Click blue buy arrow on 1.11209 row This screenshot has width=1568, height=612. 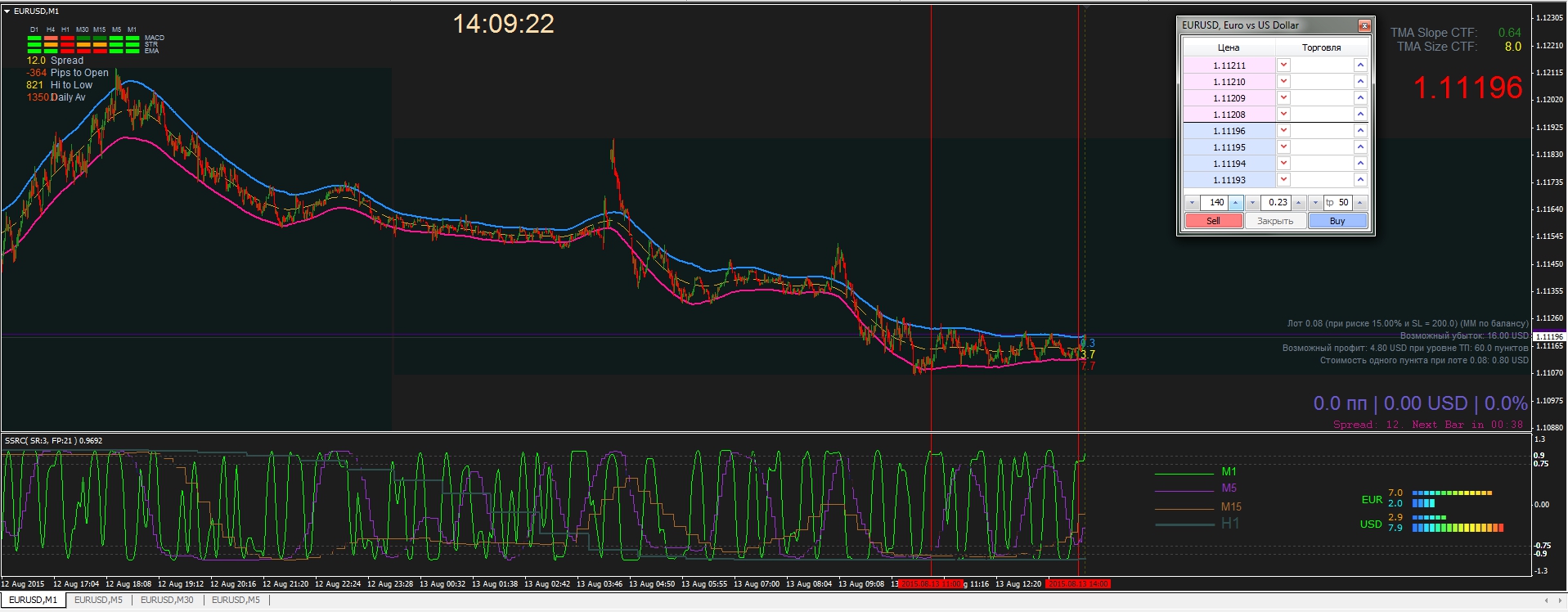click(1360, 98)
